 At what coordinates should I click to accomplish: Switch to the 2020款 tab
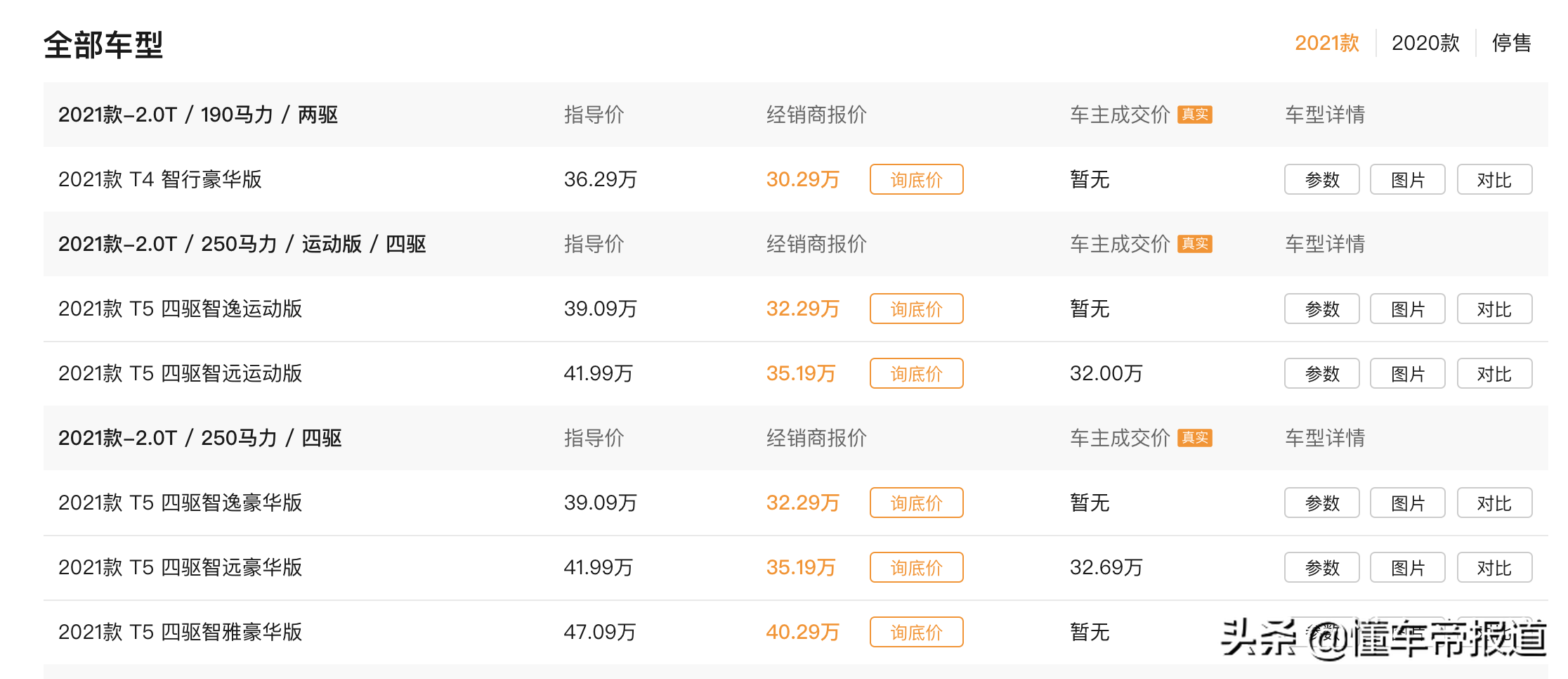(1425, 43)
